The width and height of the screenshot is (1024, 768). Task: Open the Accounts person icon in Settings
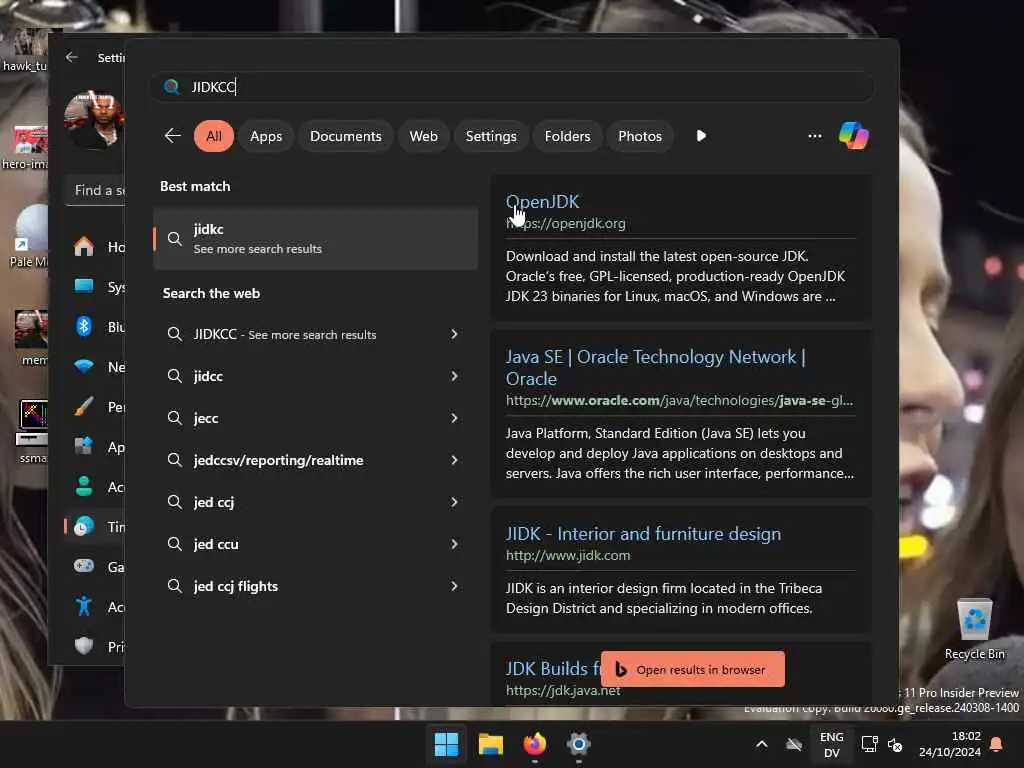pyautogui.click(x=84, y=487)
